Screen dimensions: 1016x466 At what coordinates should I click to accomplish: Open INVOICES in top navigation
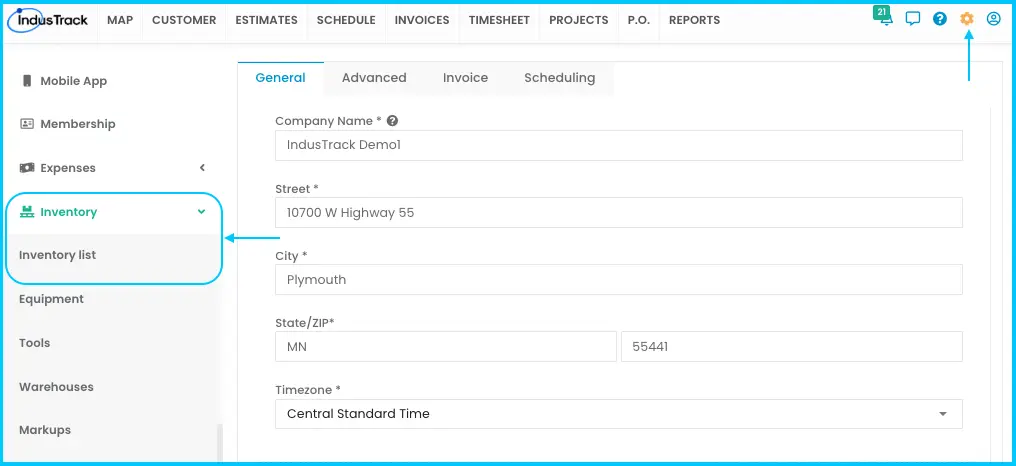tap(422, 20)
